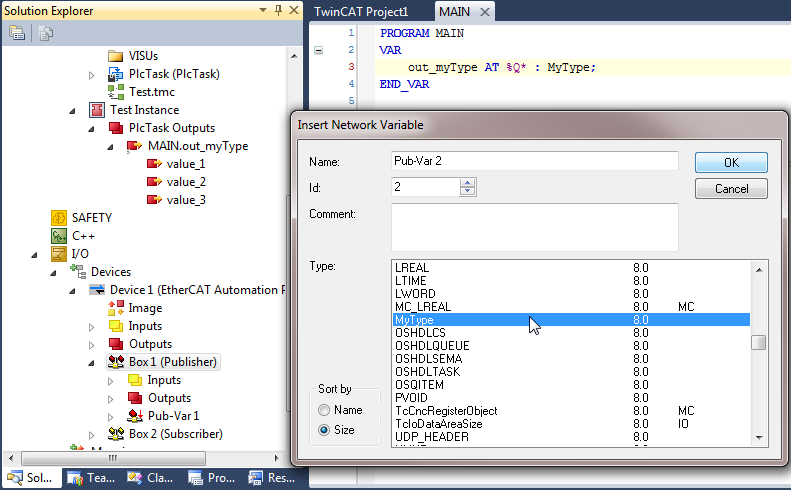Switch to the TwinCAT Project1 tab

[361, 12]
